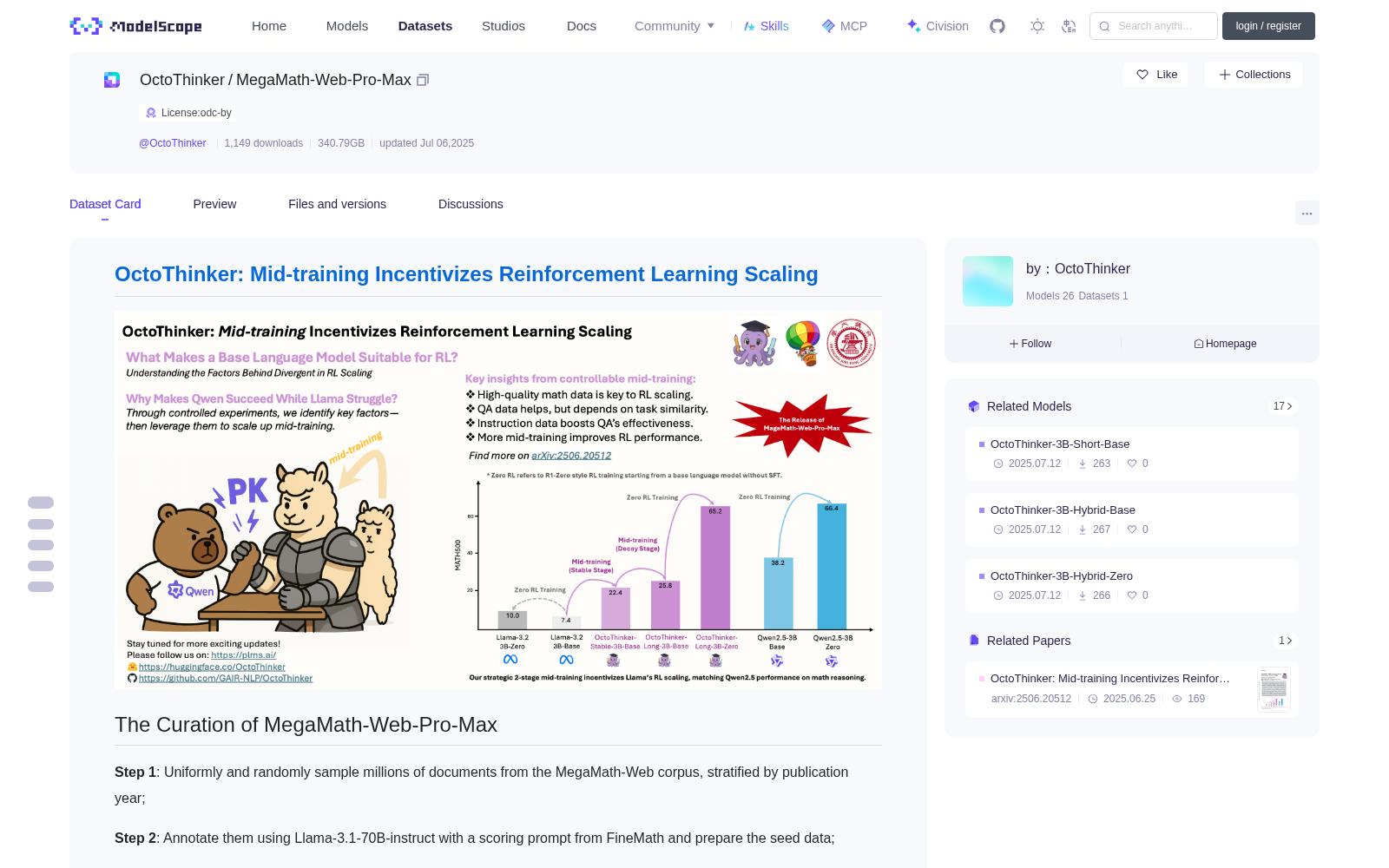Open the Skills link with its icon

(x=766, y=26)
